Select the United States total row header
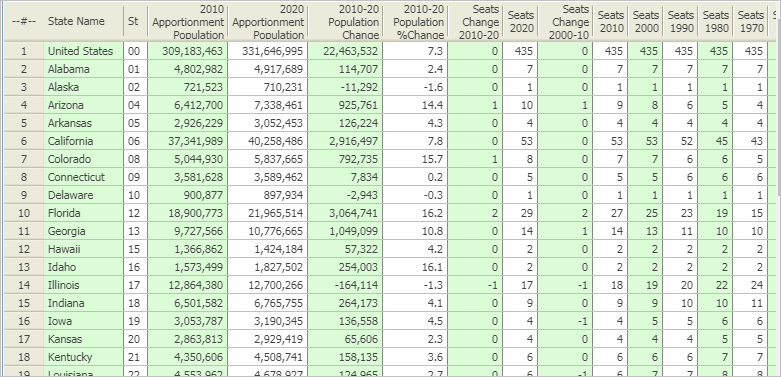Screen dimensions: 781x377 pyautogui.click(x=24, y=51)
